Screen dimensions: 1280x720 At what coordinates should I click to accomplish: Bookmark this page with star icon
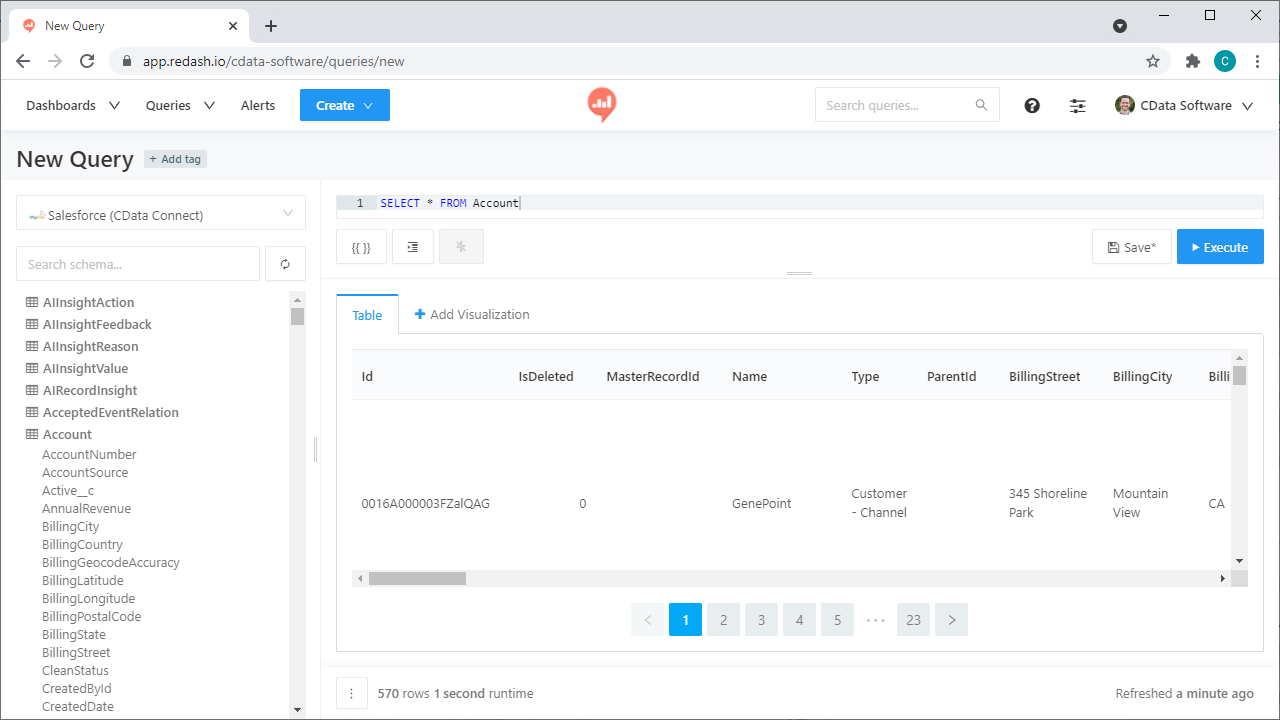(1153, 61)
